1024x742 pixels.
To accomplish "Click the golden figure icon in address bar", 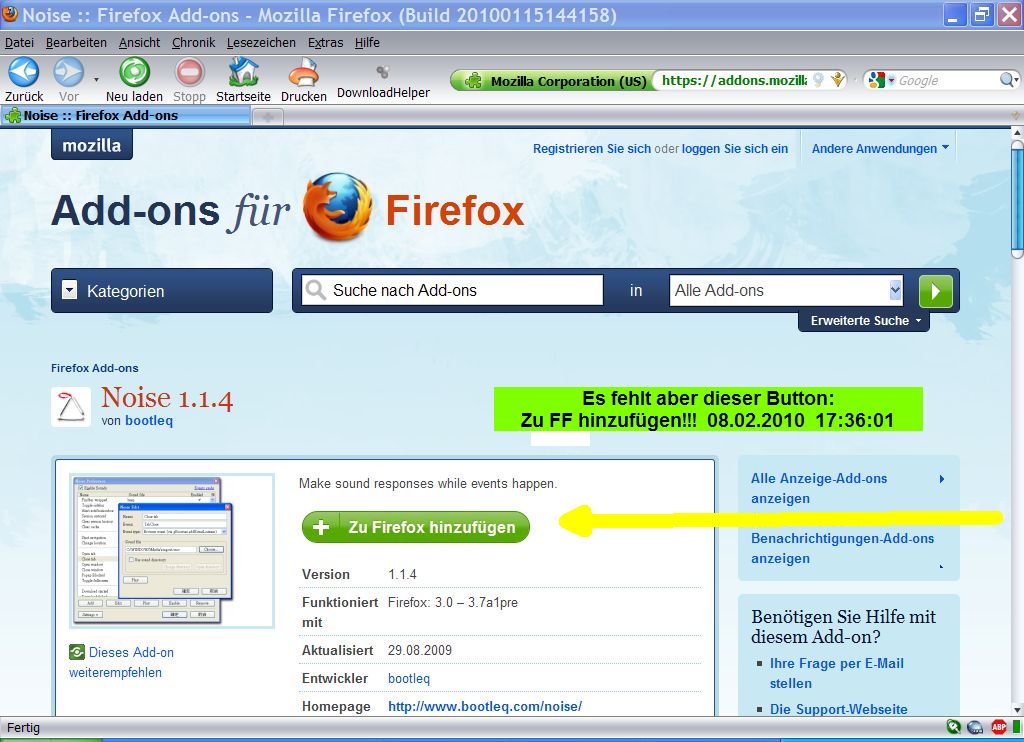I will click(837, 80).
